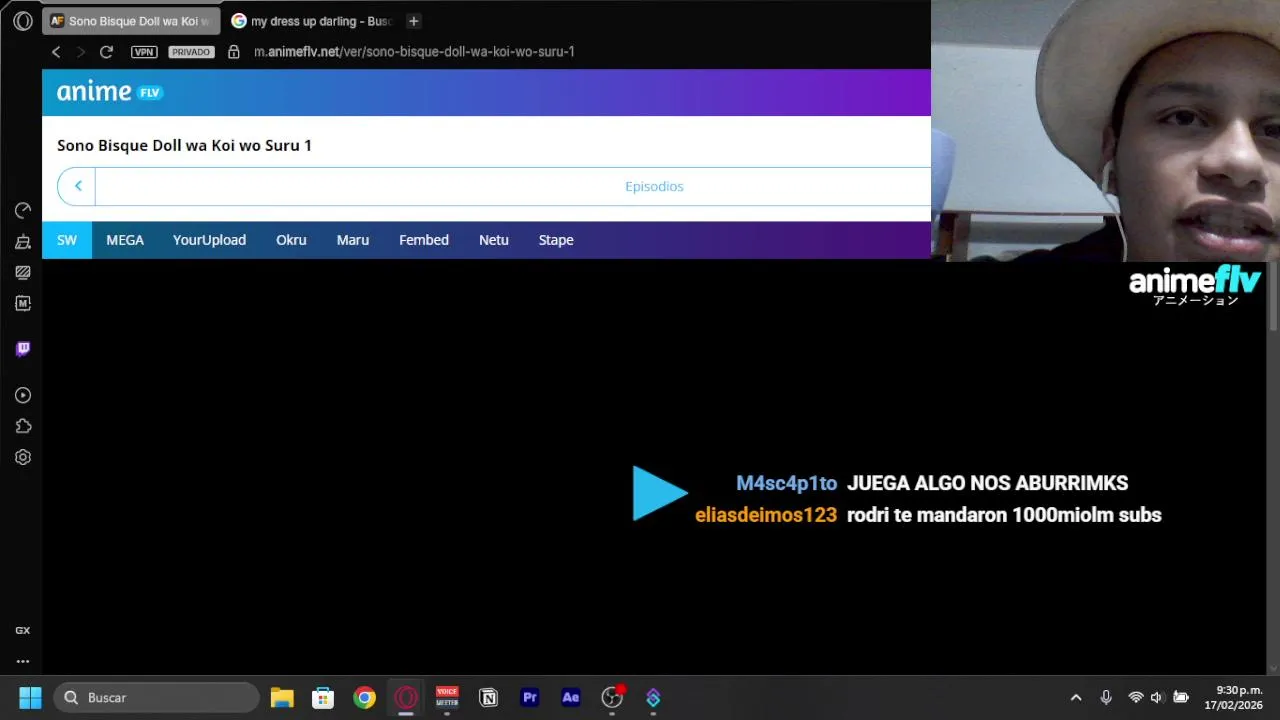Click the previous episode chevron button
Image resolution: width=1280 pixels, height=720 pixels.
click(77, 186)
